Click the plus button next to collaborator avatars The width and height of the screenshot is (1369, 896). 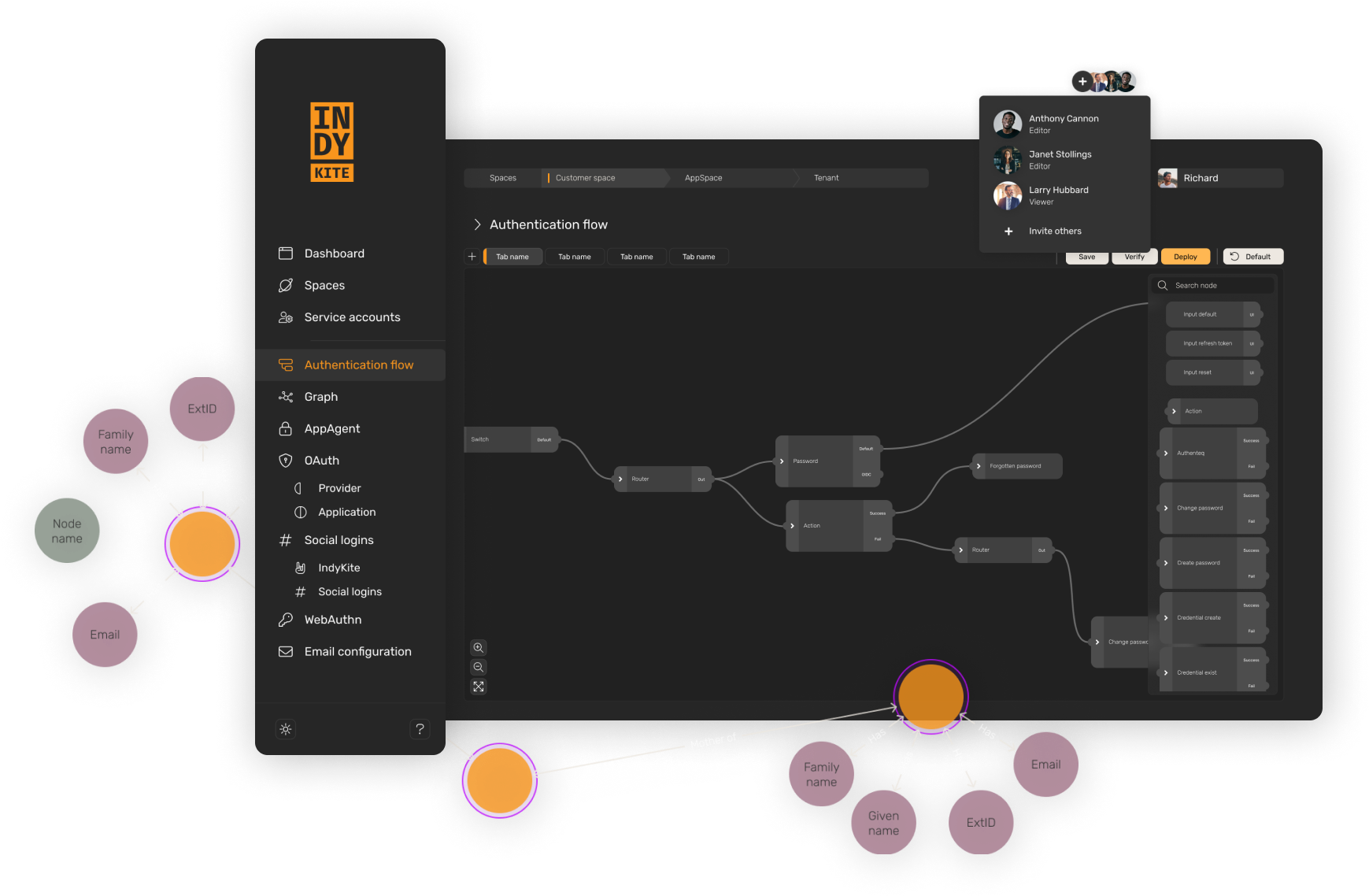pos(1082,81)
